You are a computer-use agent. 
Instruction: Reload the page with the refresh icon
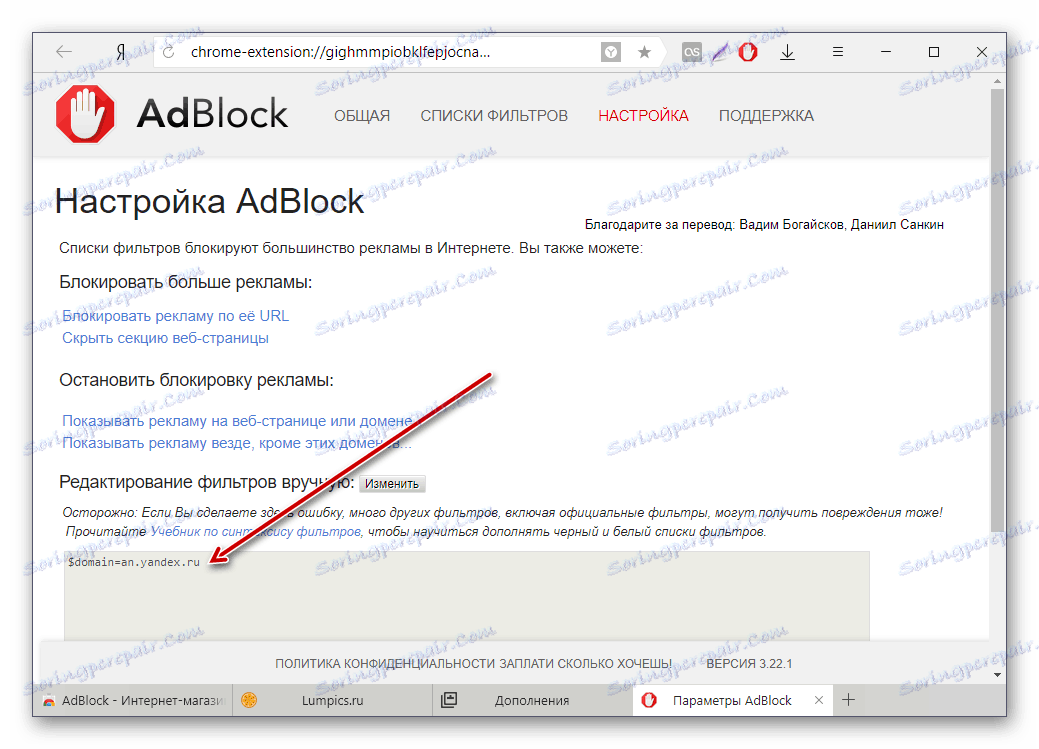point(168,52)
